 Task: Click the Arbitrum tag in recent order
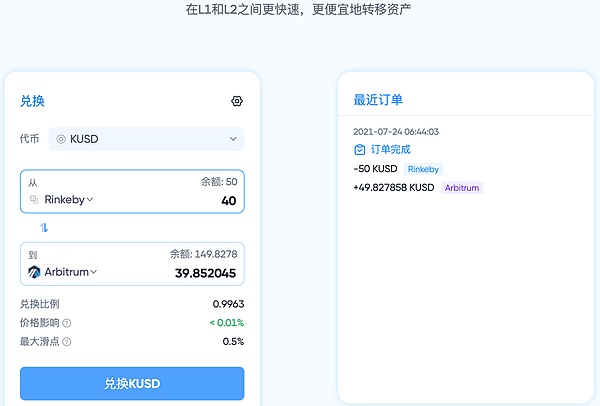[462, 187]
